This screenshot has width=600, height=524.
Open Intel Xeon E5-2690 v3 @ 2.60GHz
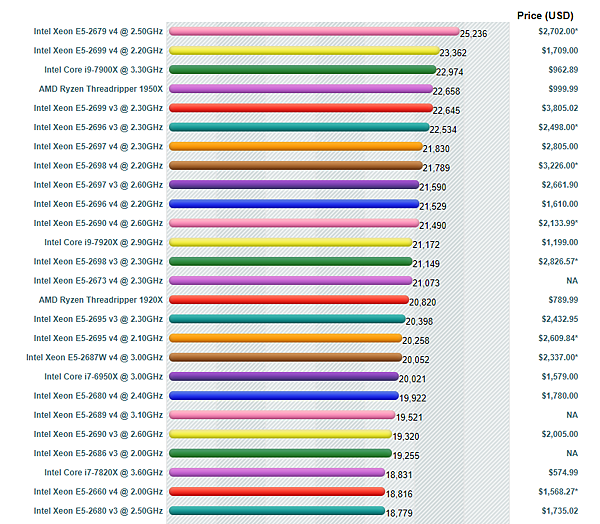(98, 434)
